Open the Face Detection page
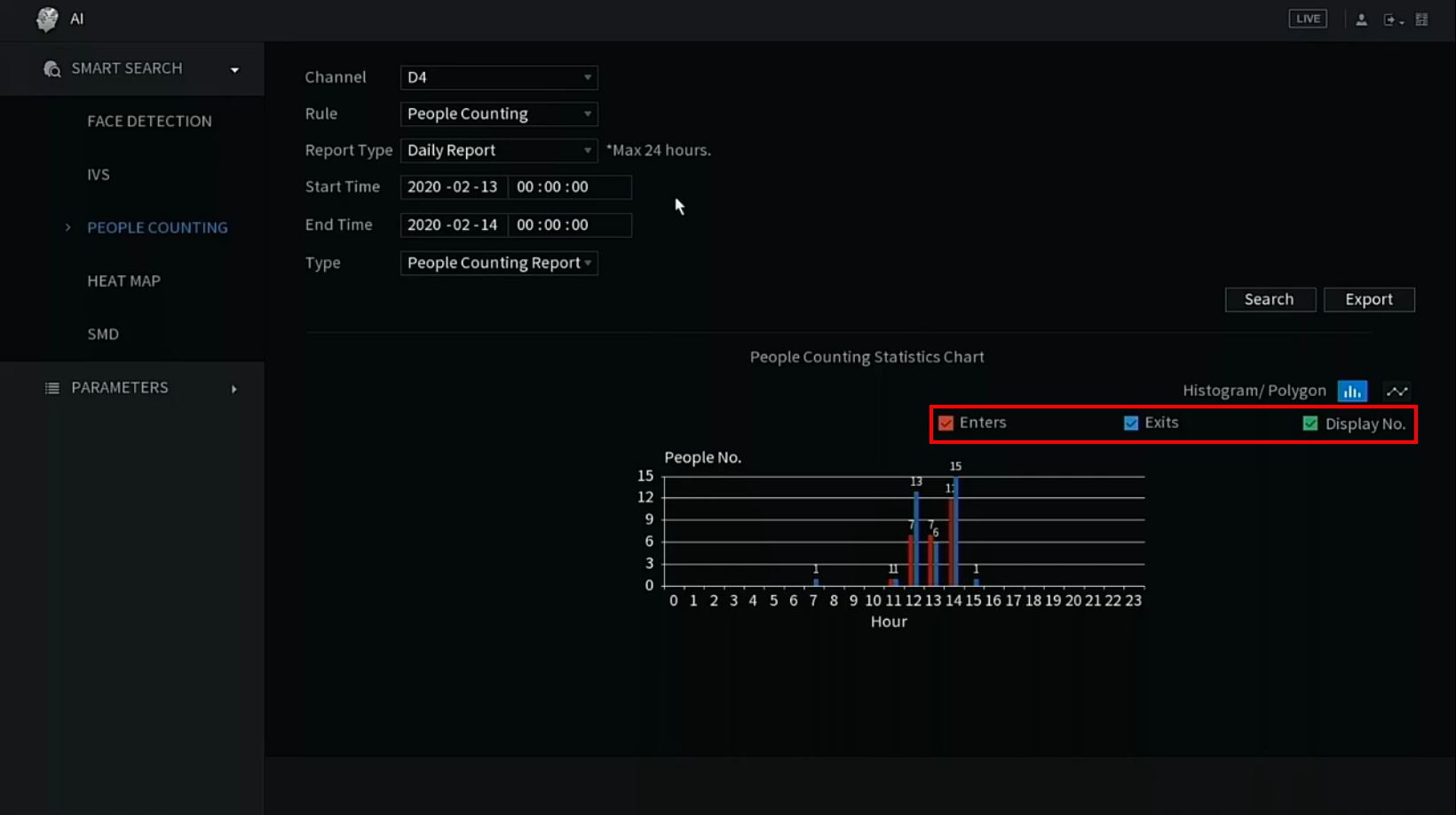1456x815 pixels. (x=149, y=122)
